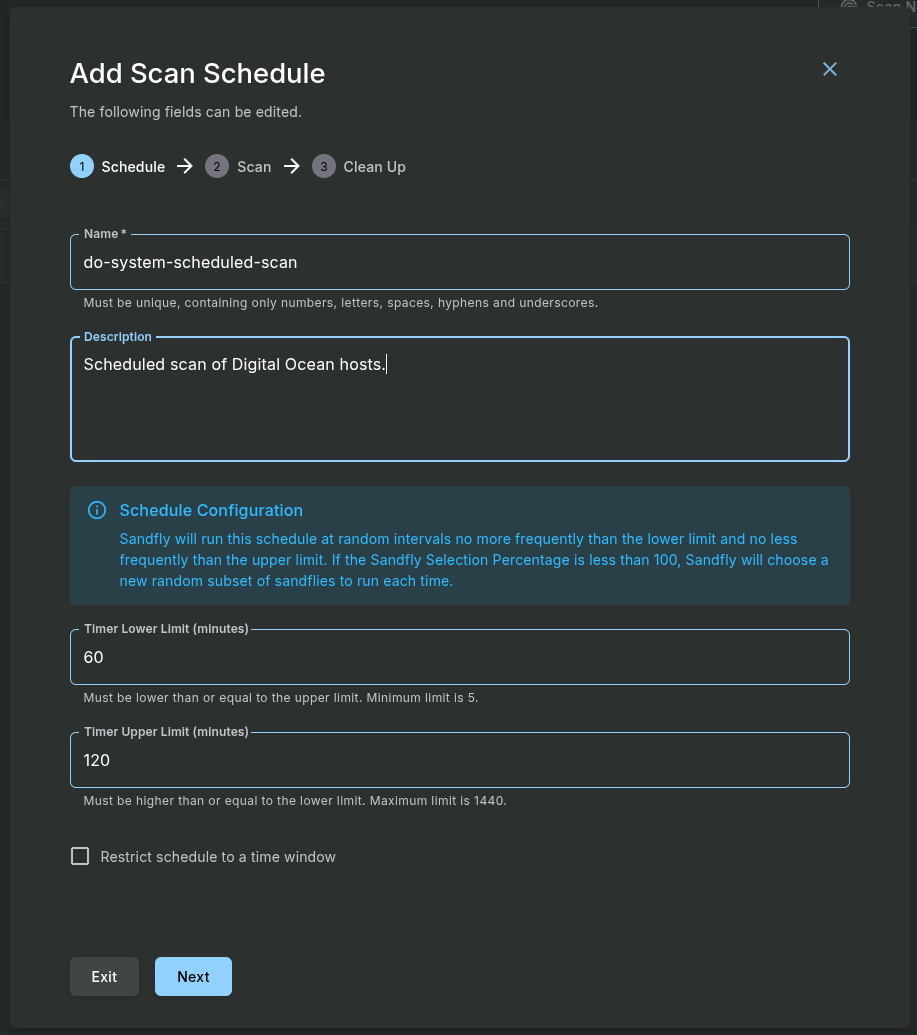Screen dimensions: 917x1035
Task: Enable the Restrict schedule checkbox
Action: click(x=80, y=856)
